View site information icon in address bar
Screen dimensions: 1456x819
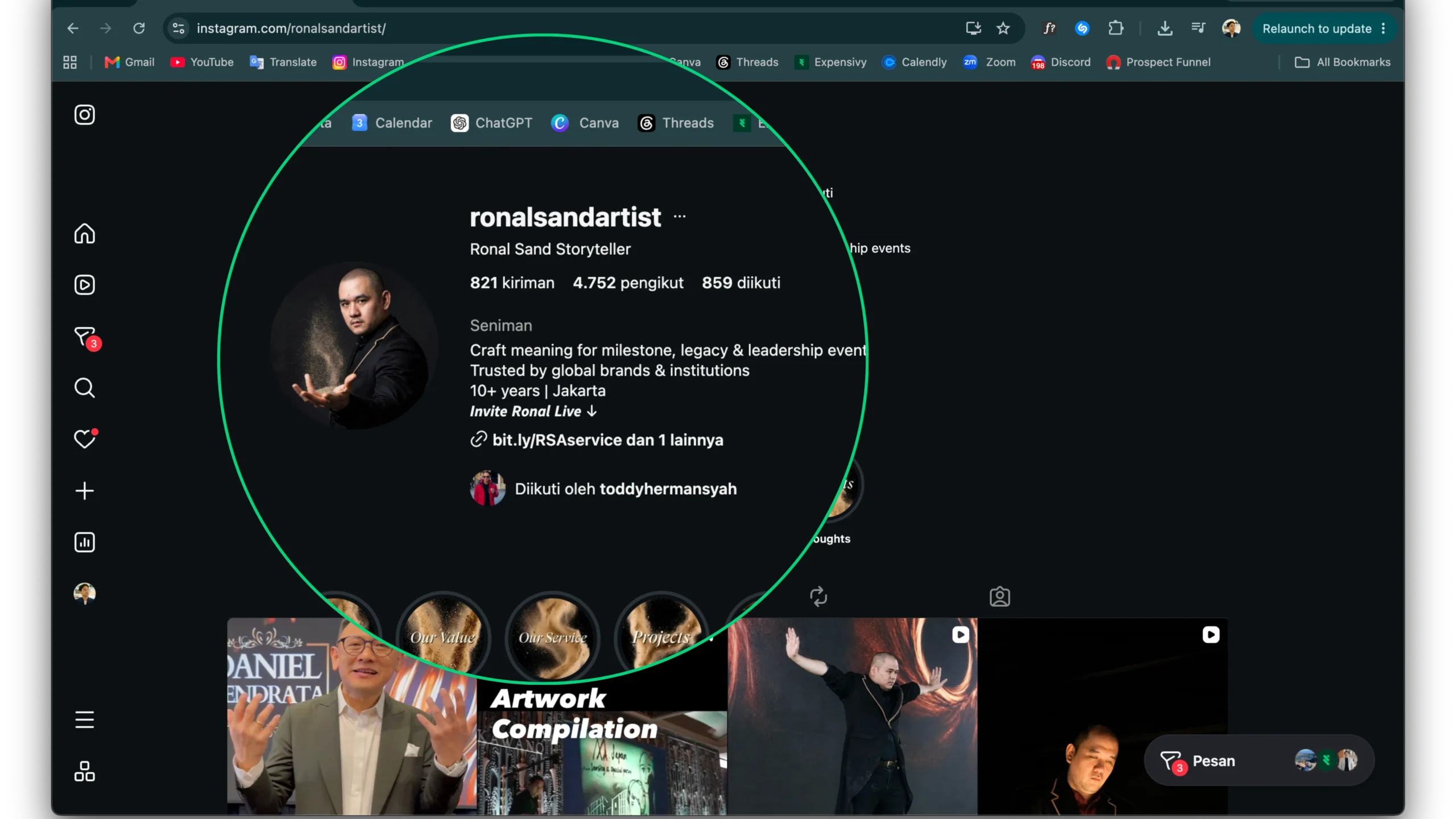tap(179, 28)
